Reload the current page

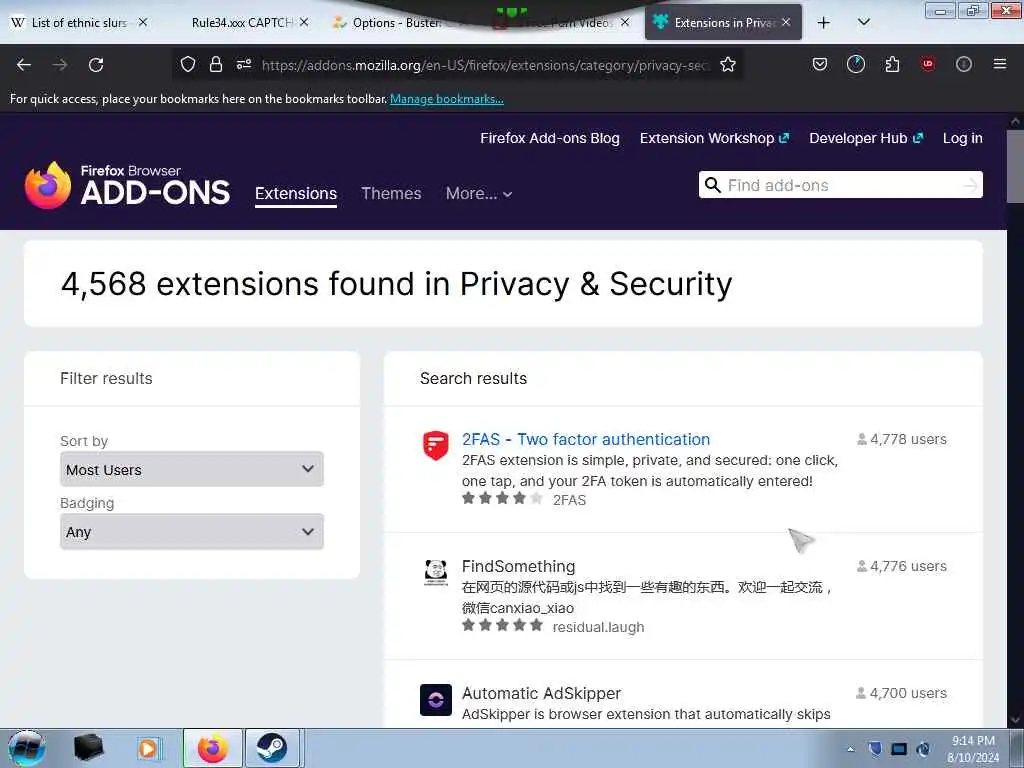[x=96, y=65]
